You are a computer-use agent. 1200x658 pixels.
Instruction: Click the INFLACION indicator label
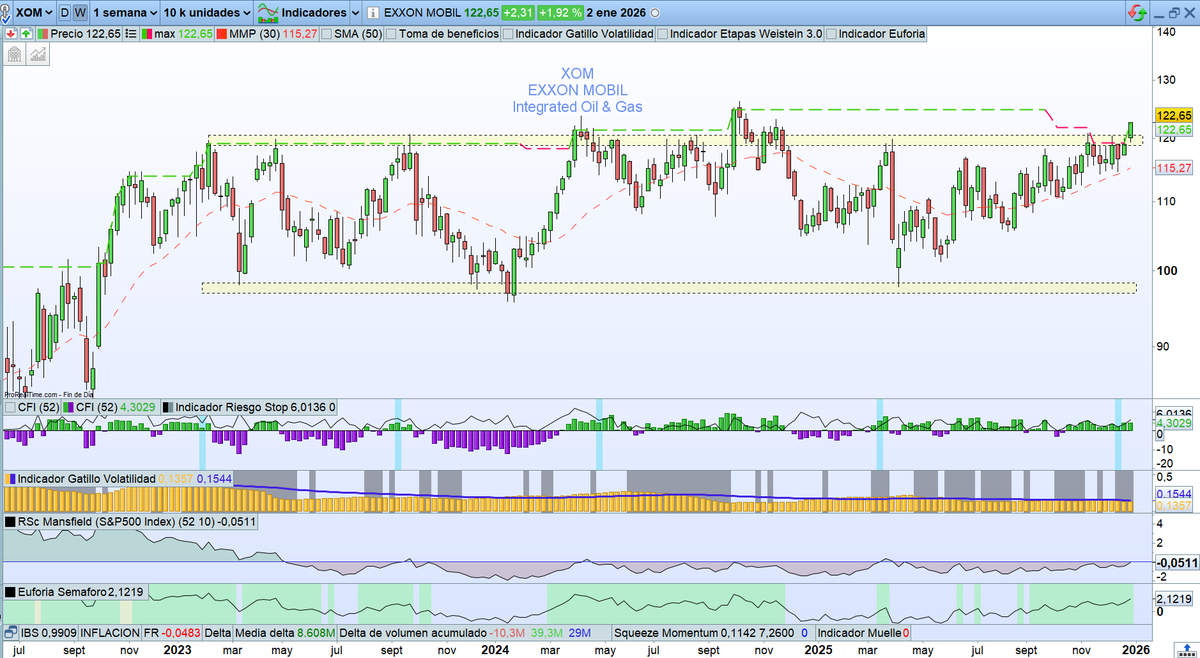(110, 633)
